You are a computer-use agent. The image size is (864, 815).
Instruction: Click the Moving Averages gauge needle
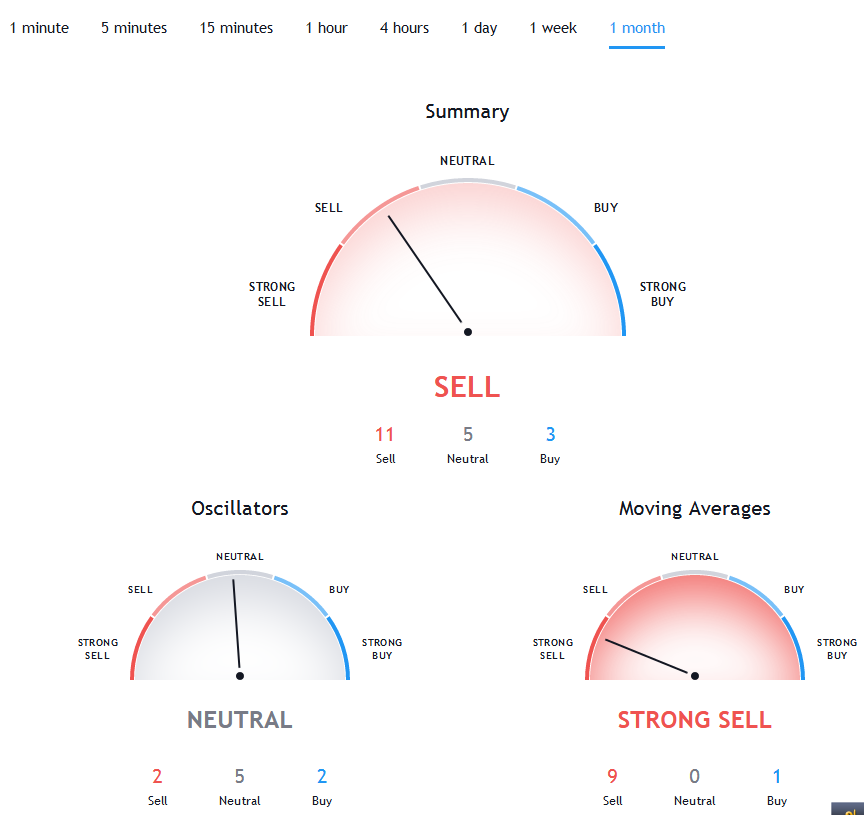pyautogui.click(x=647, y=656)
